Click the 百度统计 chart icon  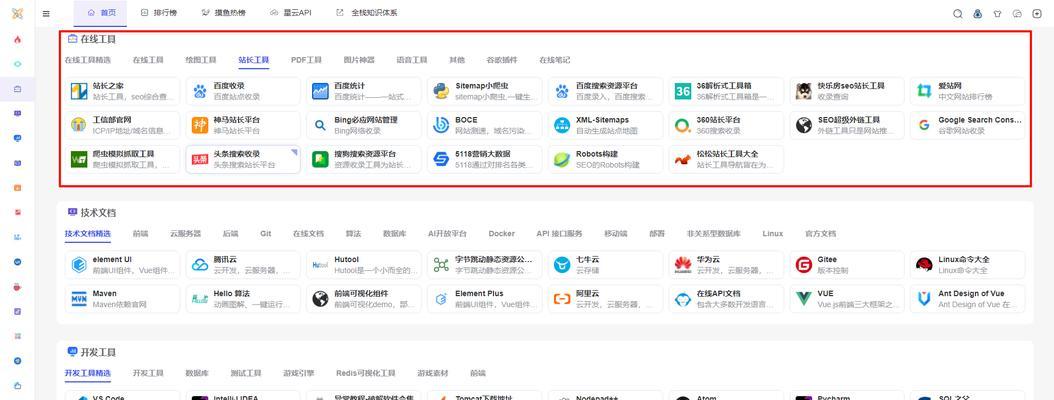(x=321, y=91)
